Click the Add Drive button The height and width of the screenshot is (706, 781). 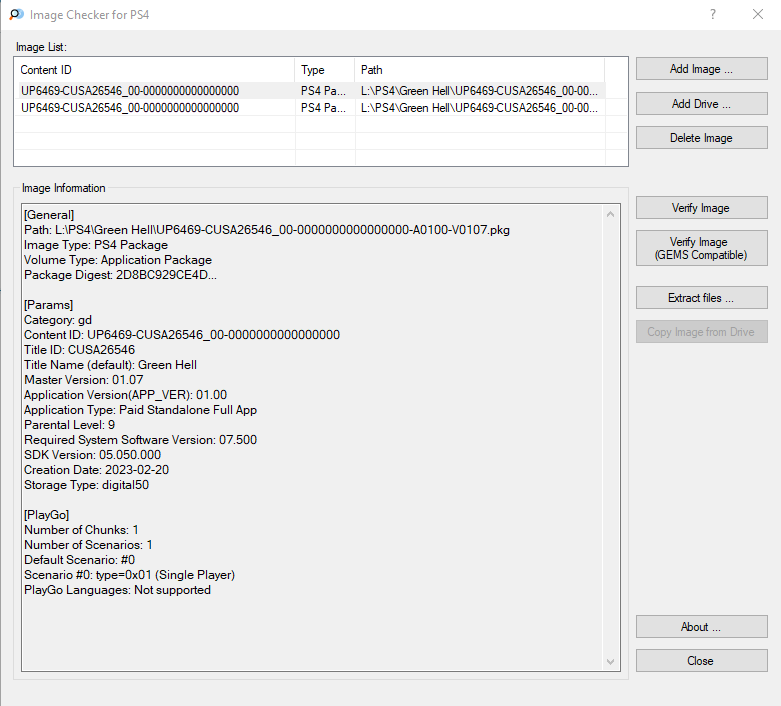point(701,104)
